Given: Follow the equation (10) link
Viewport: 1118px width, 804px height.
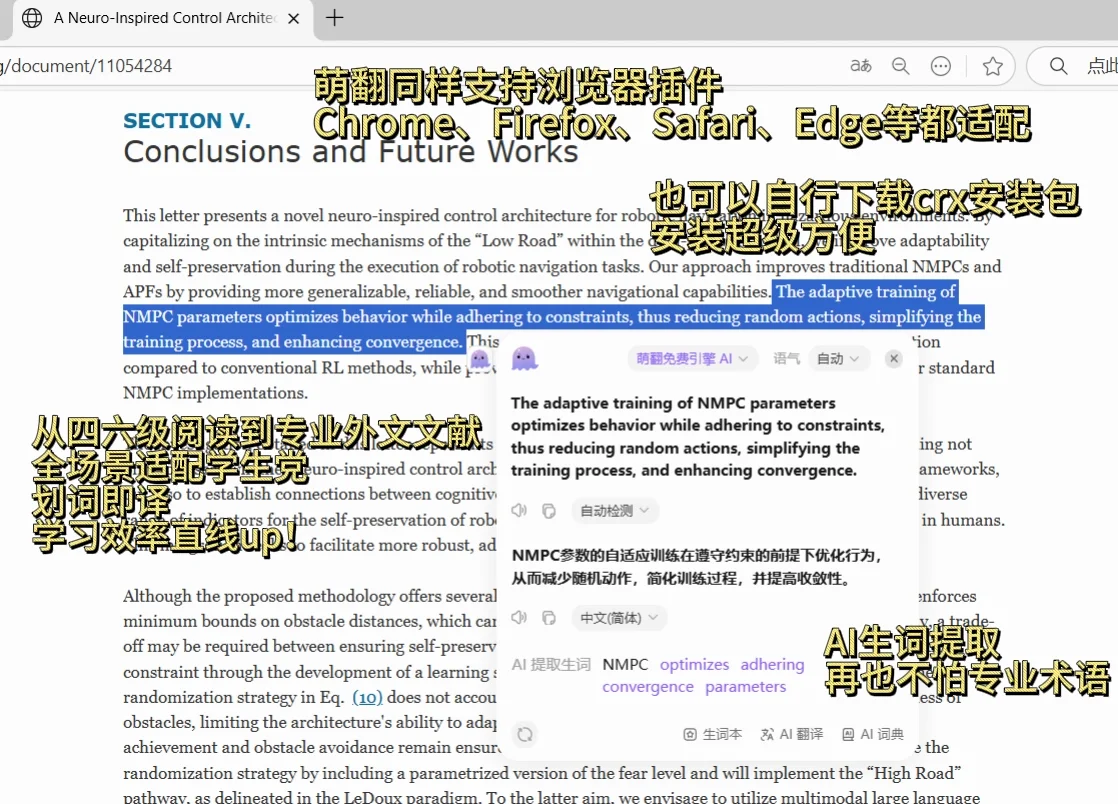Looking at the screenshot, I should (367, 697).
